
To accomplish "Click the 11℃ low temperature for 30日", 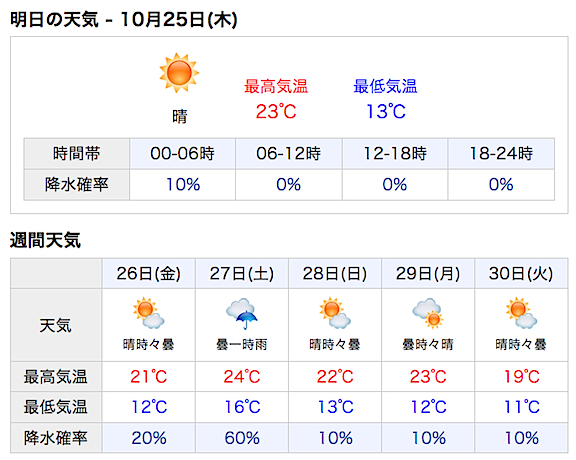I will 522,407.
